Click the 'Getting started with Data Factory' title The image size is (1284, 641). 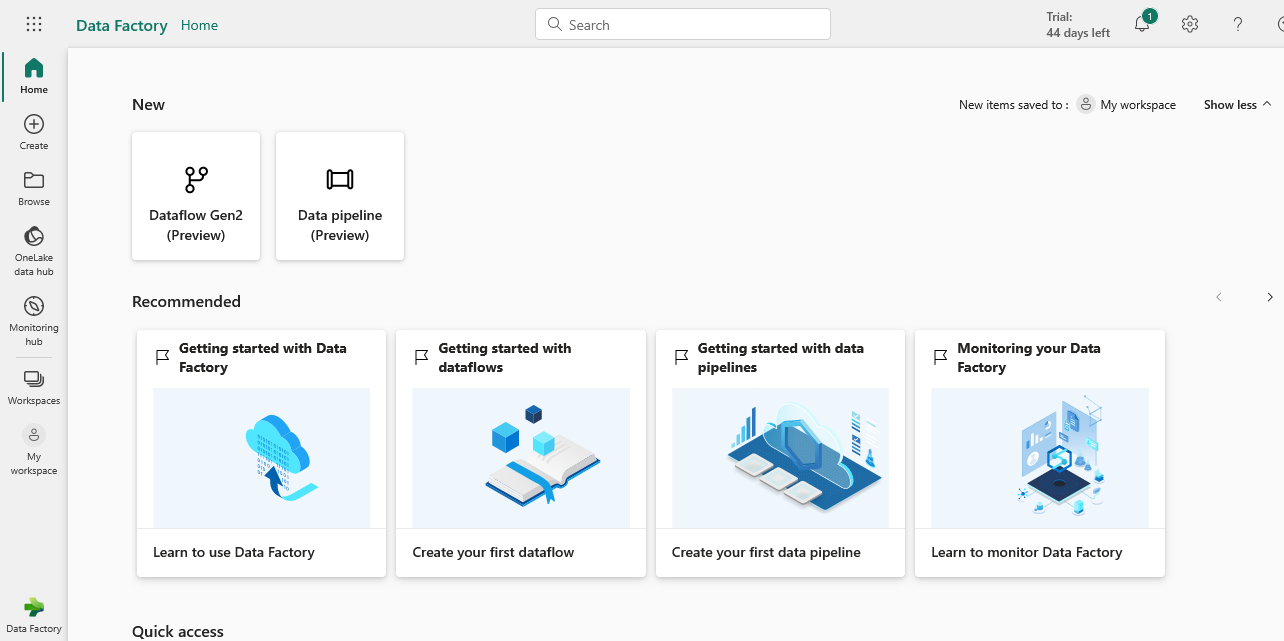(263, 358)
